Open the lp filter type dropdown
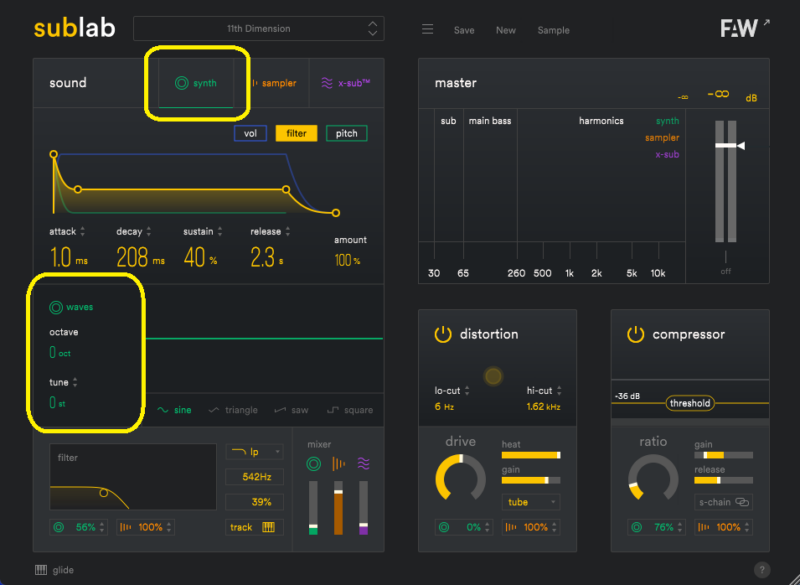Image resolution: width=800 pixels, height=585 pixels. [x=254, y=452]
